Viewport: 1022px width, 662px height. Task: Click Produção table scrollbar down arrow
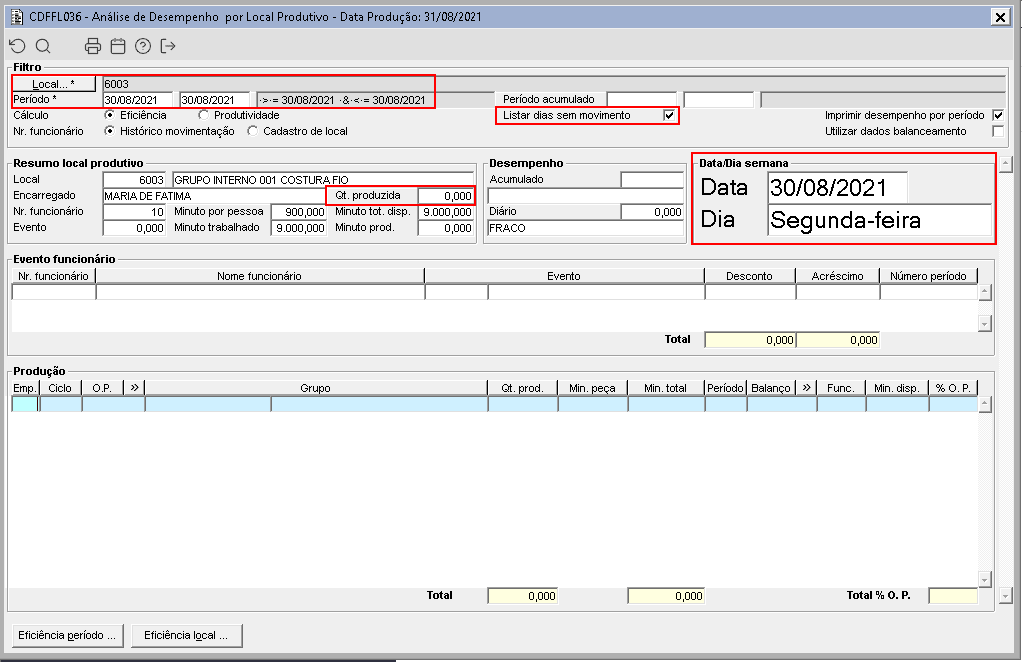point(985,579)
